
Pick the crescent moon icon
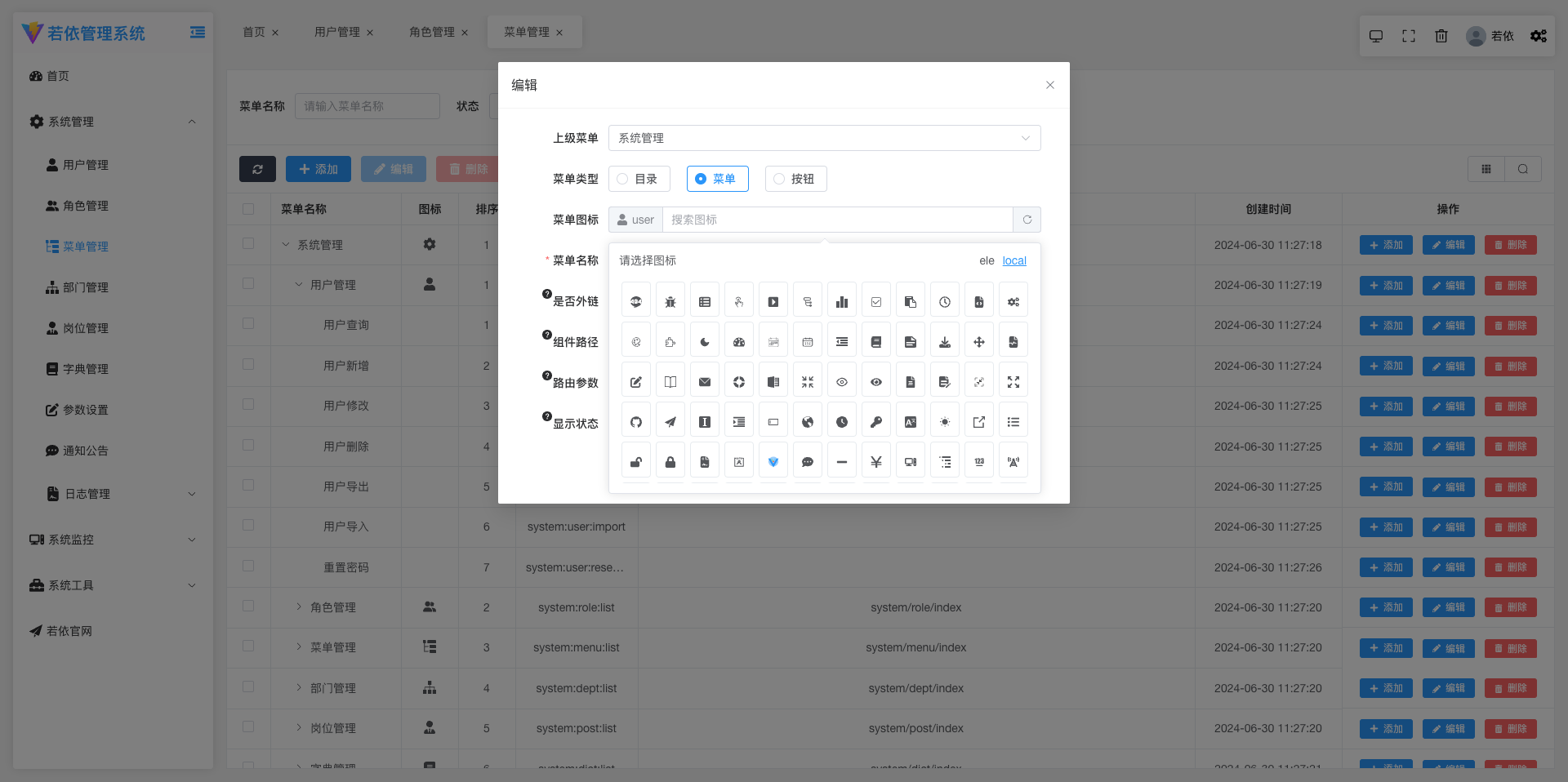click(705, 342)
